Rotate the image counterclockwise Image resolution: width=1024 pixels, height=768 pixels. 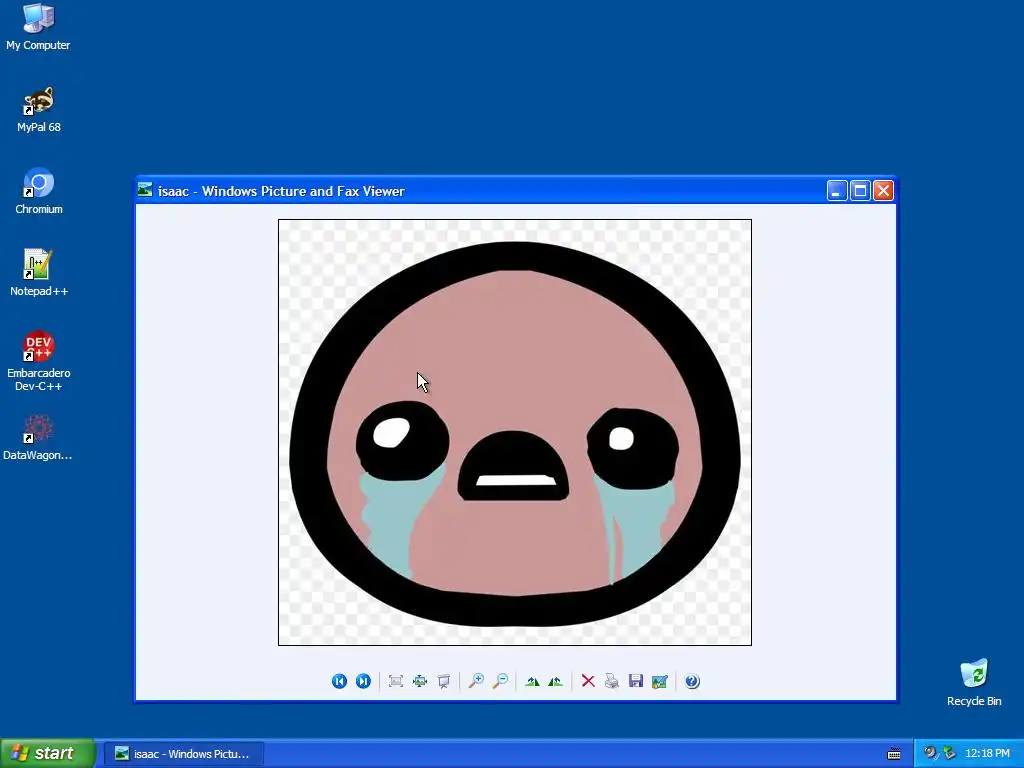555,681
